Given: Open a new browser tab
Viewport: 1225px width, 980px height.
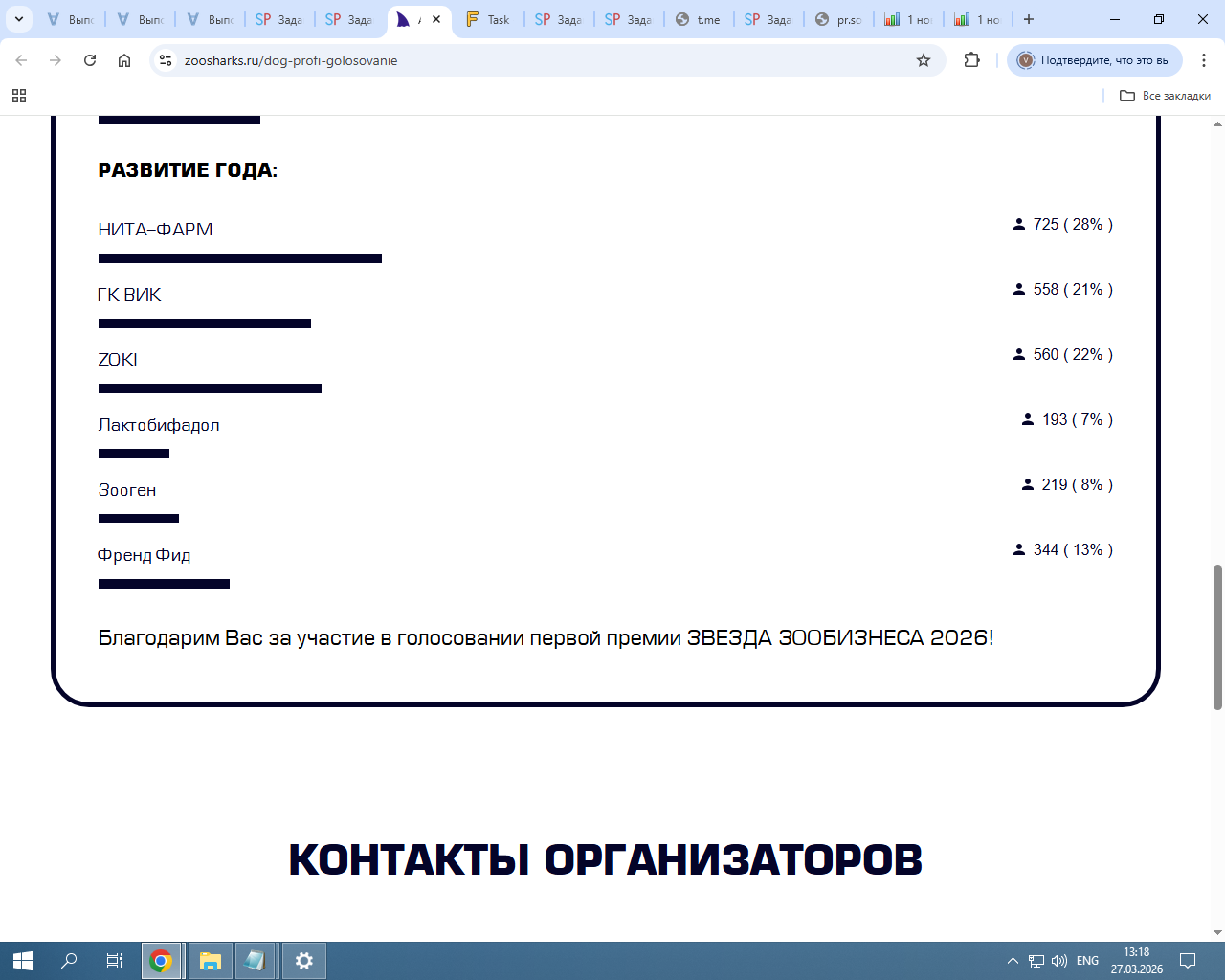Looking at the screenshot, I should (x=1029, y=19).
